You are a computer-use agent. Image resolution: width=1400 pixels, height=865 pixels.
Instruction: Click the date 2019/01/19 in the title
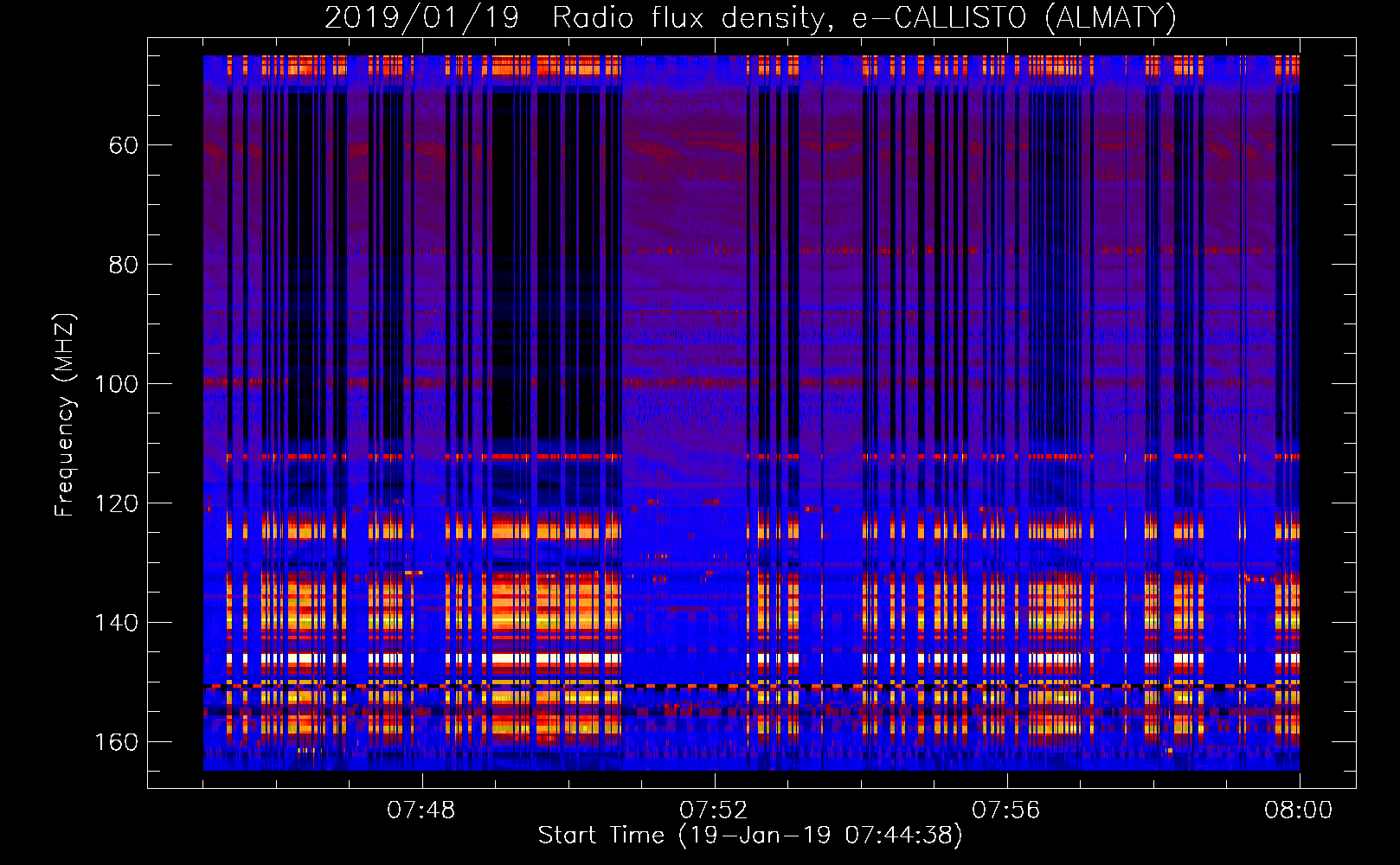coord(421,17)
